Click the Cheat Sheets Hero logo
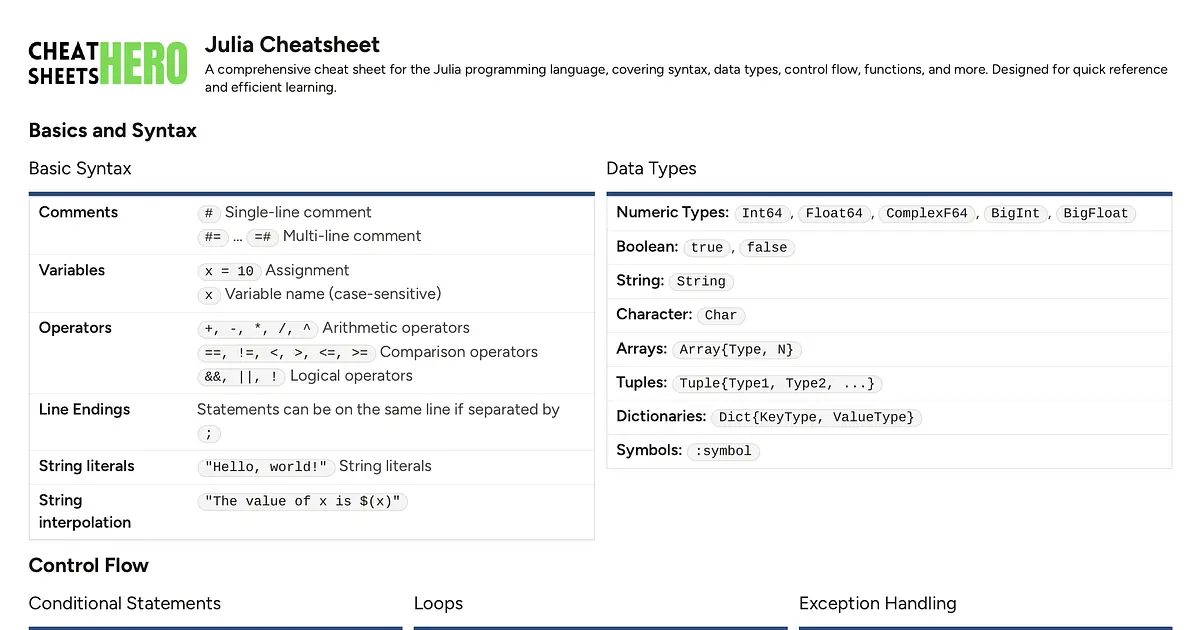 coord(108,63)
